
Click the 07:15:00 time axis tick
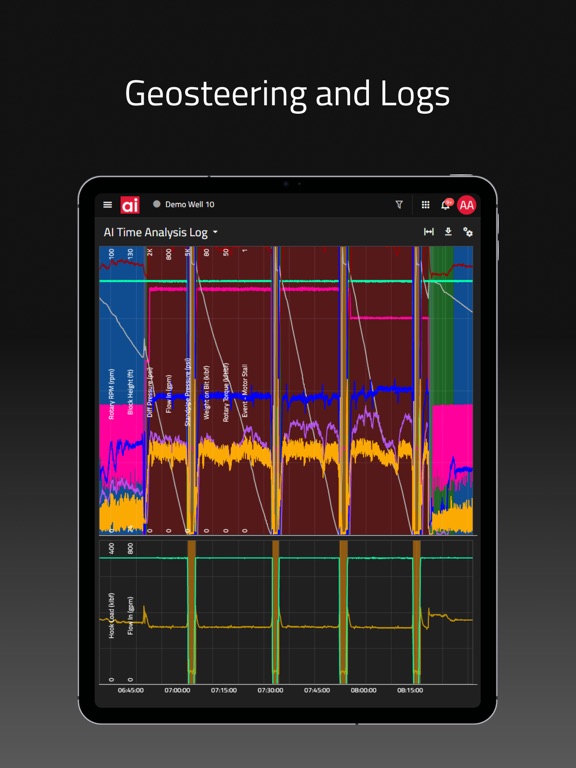click(x=224, y=690)
